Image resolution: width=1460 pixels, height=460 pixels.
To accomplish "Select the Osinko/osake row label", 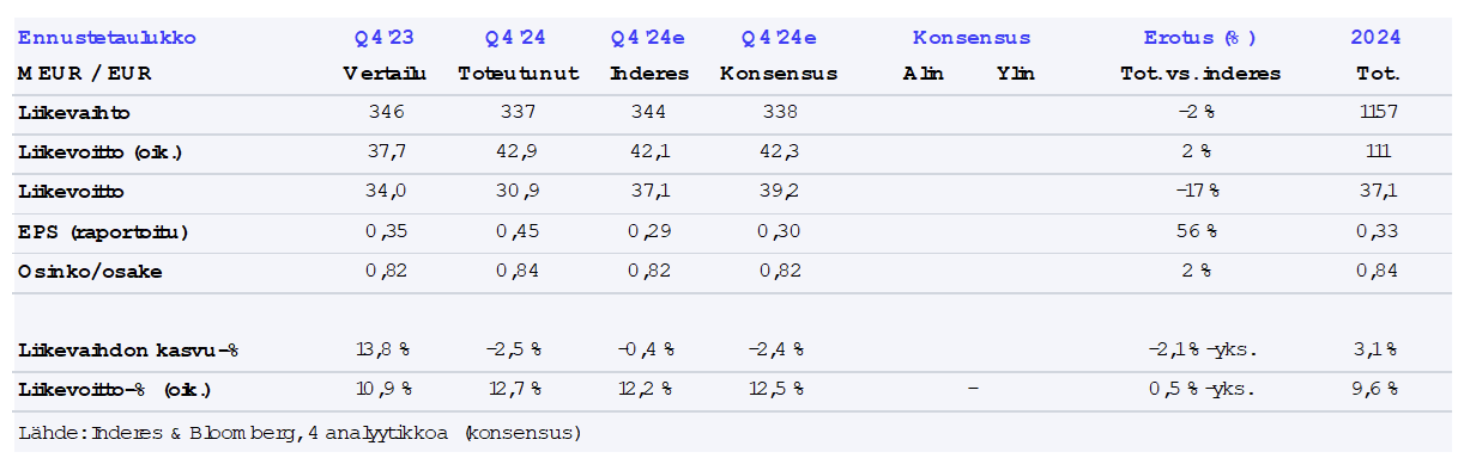I will click(x=90, y=271).
